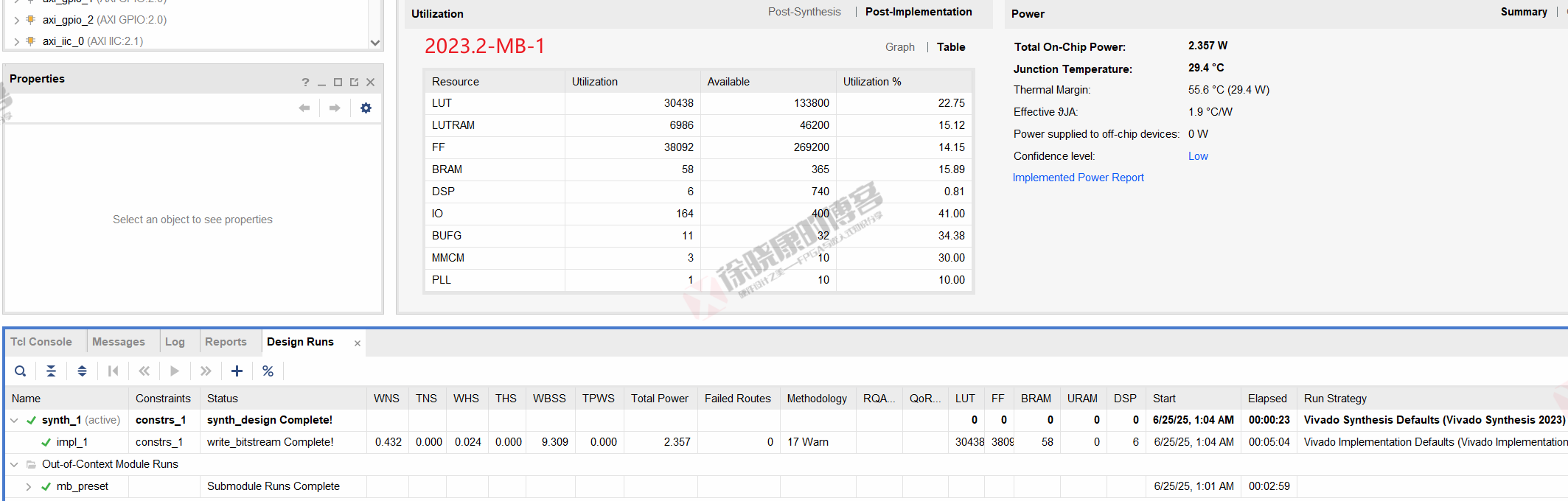Expand the mb_preset run row
1568x501 pixels.
coord(29,487)
